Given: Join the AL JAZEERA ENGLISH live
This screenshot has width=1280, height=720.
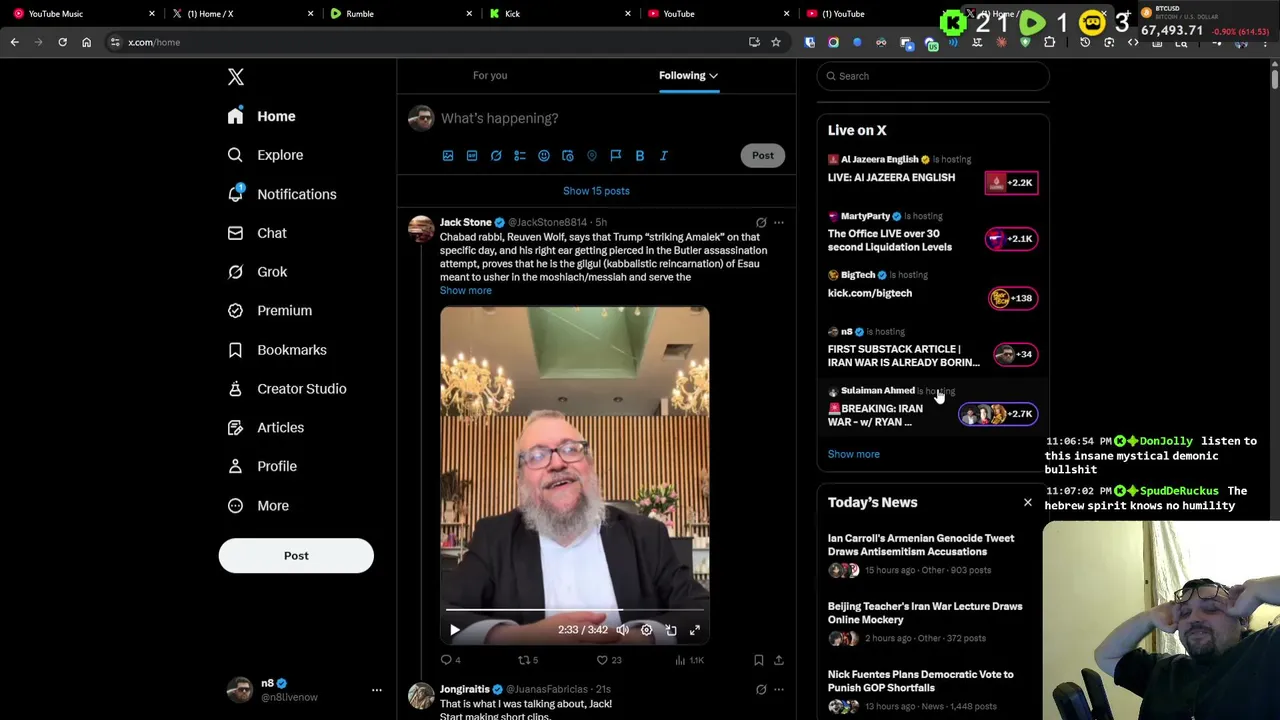Looking at the screenshot, I should 1012,183.
